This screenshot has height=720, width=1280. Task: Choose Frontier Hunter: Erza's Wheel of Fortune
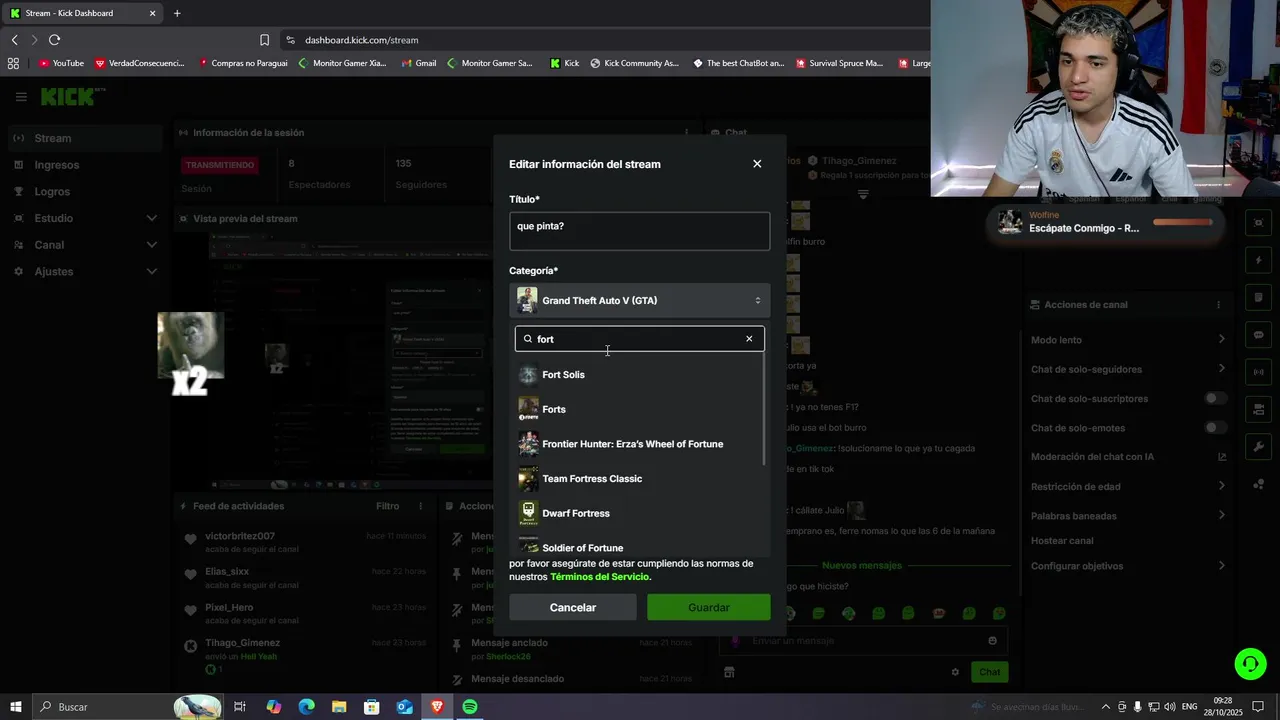tap(639, 444)
